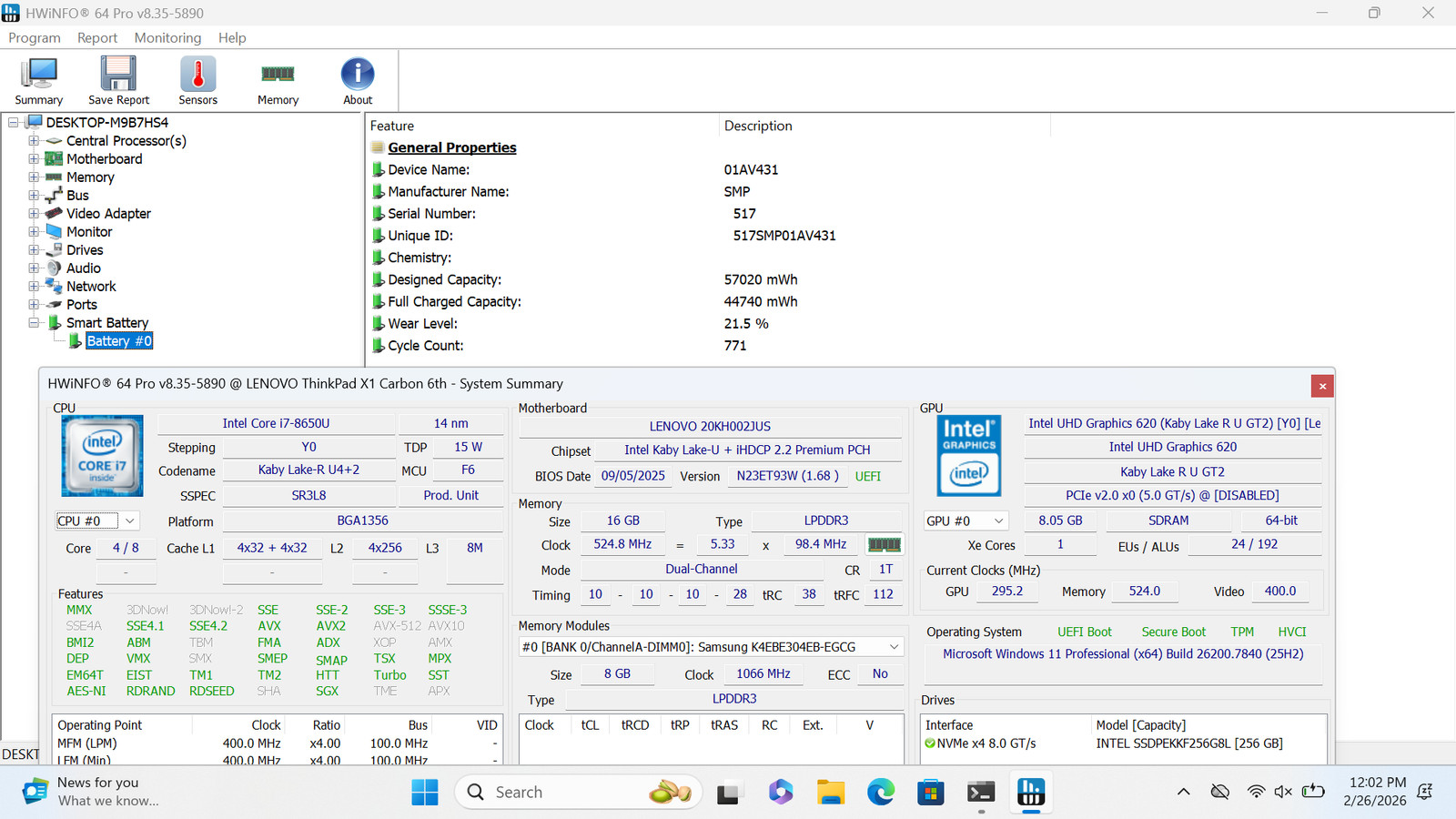Open the CPU #0 dropdown
Image resolution: width=1456 pixels, height=819 pixels.
click(x=96, y=521)
